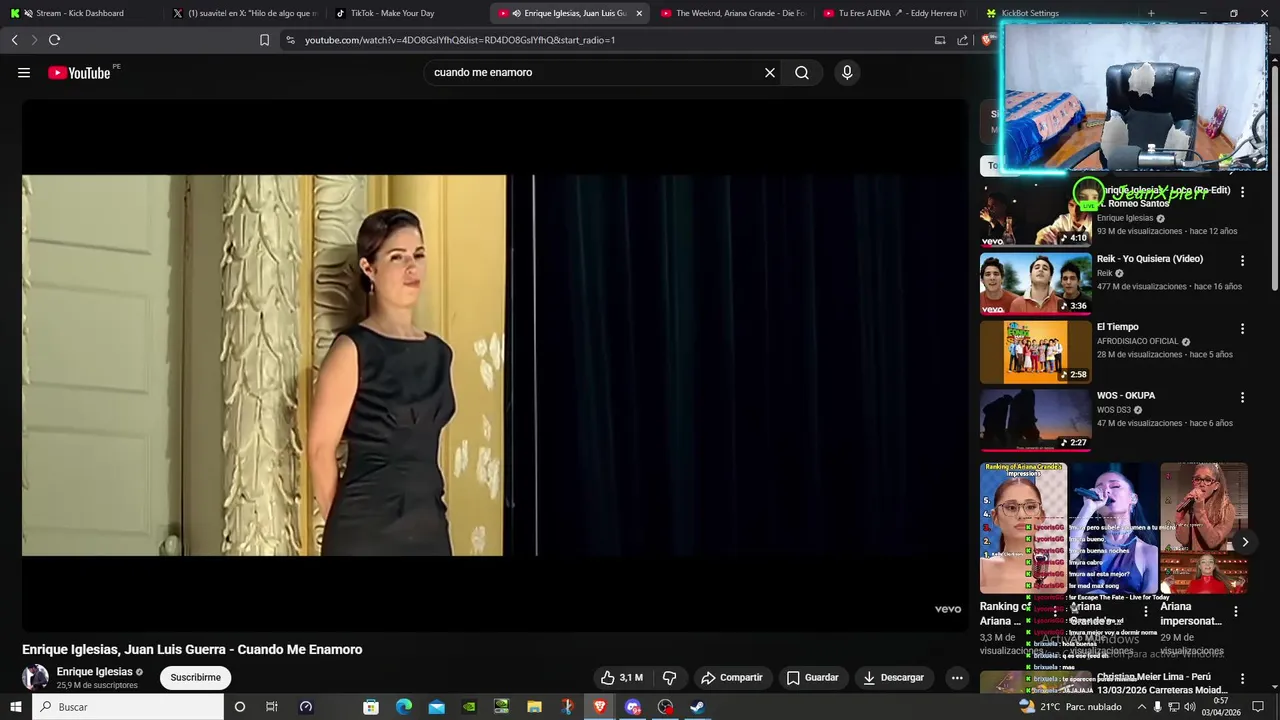Open a new browser tab

coord(1151,13)
